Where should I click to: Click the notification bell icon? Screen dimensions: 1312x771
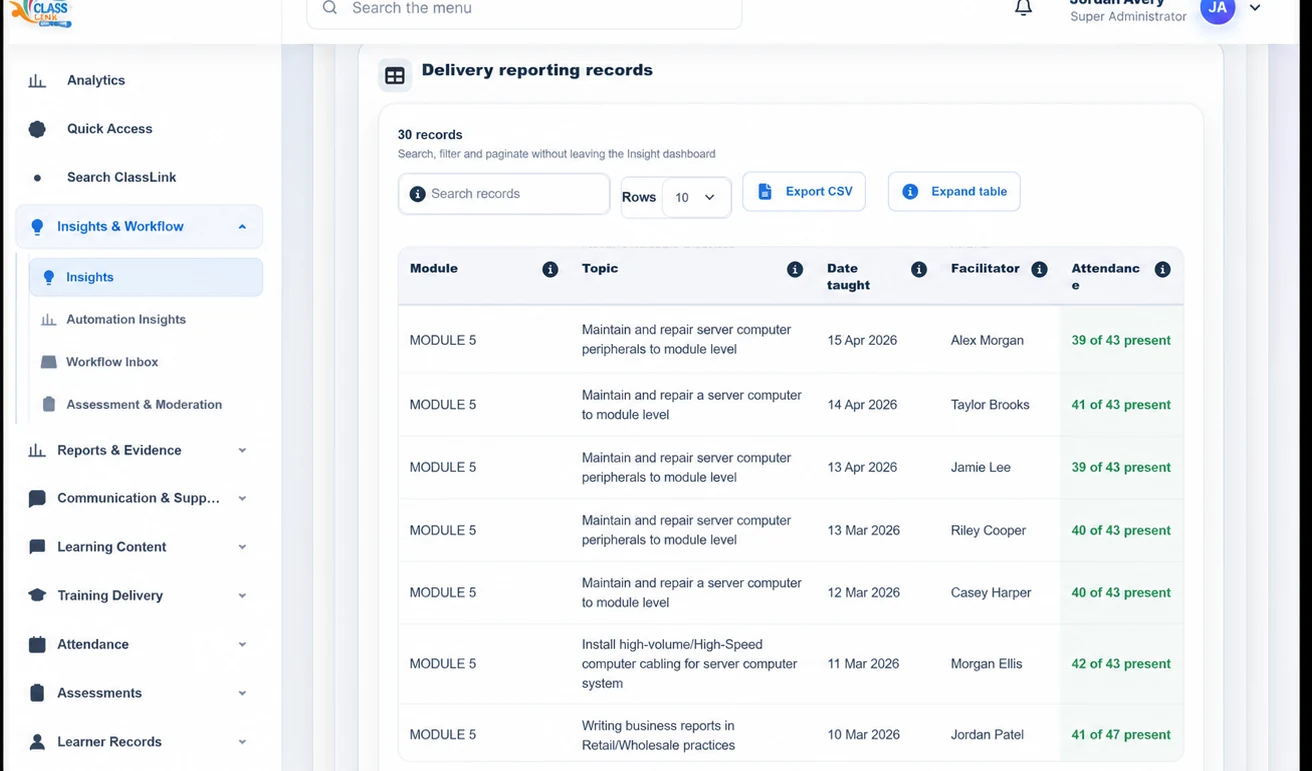1023,8
